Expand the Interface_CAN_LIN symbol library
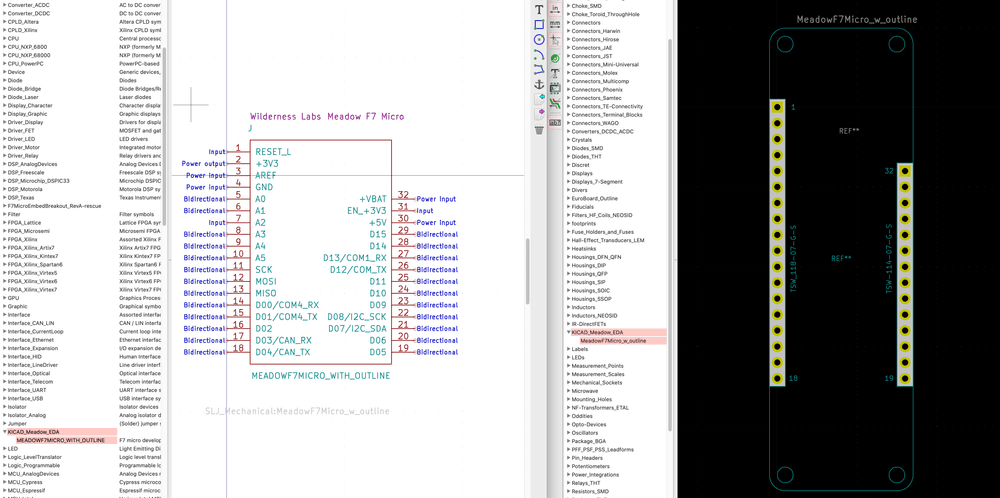This screenshot has width=1000, height=498. click(x=5, y=323)
